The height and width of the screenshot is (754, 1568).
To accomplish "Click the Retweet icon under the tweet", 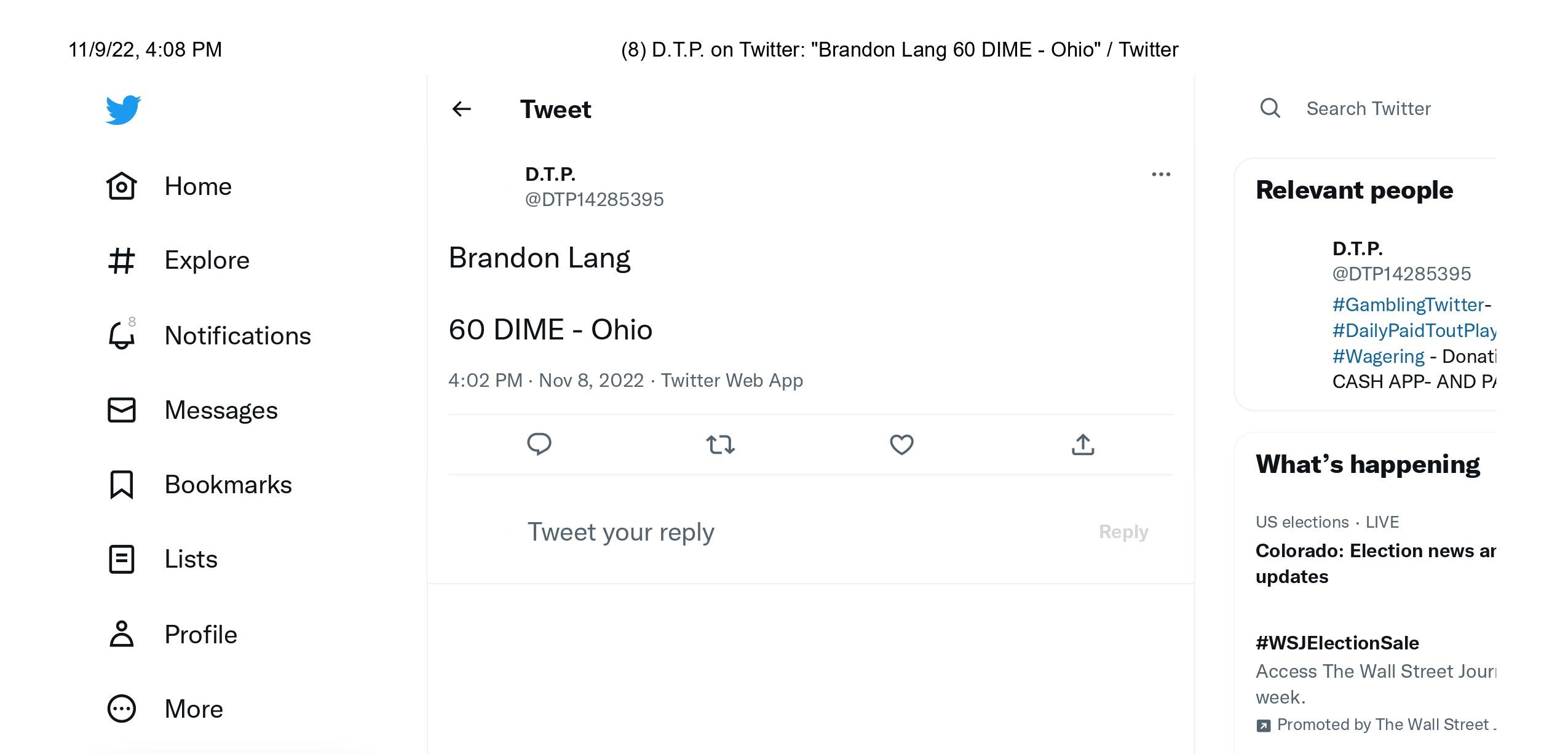I will 719,444.
